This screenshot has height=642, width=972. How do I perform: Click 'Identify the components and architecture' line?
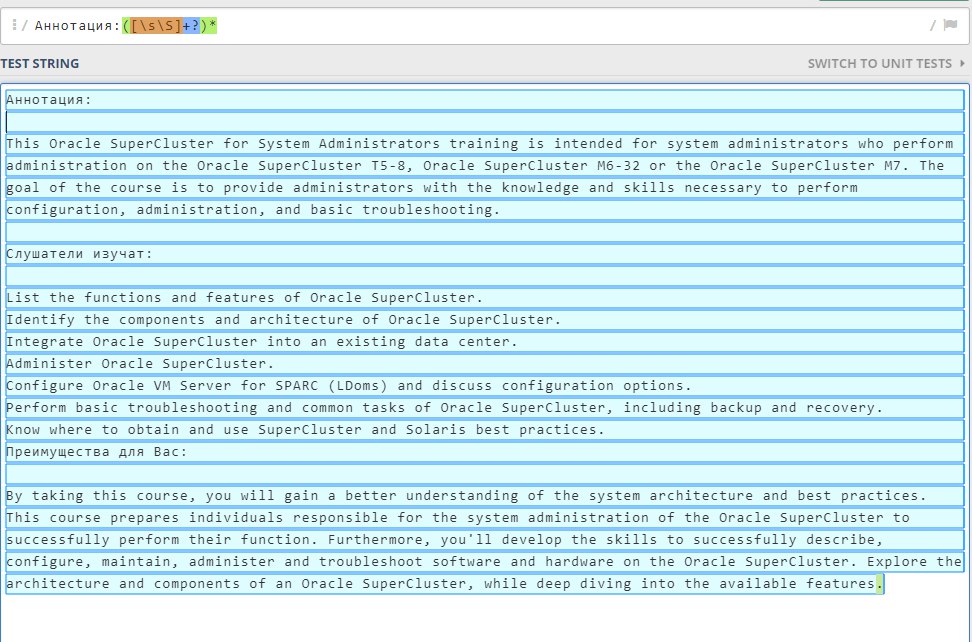pos(485,320)
